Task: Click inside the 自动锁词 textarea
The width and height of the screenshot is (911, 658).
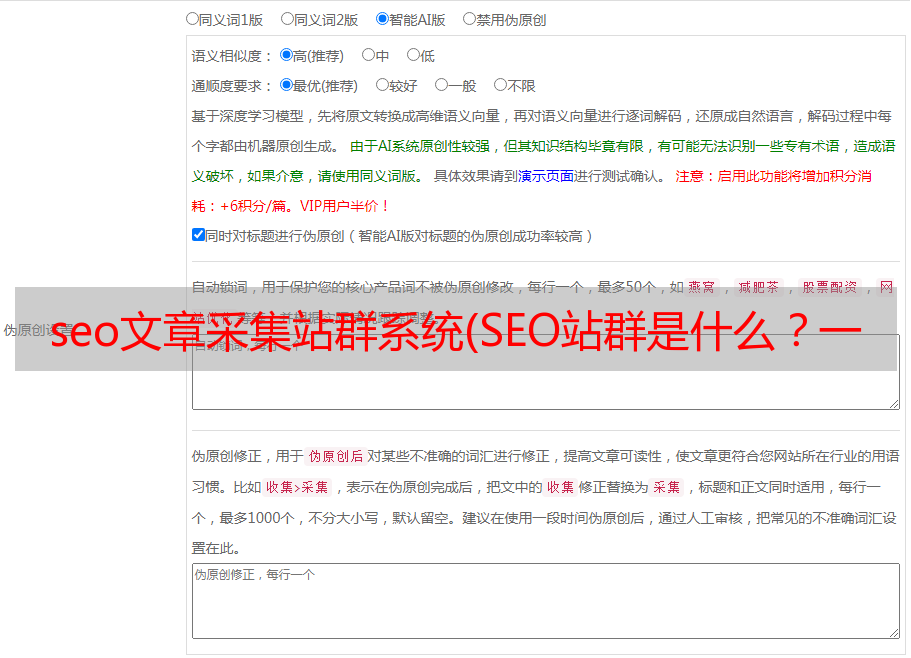Action: coord(546,372)
